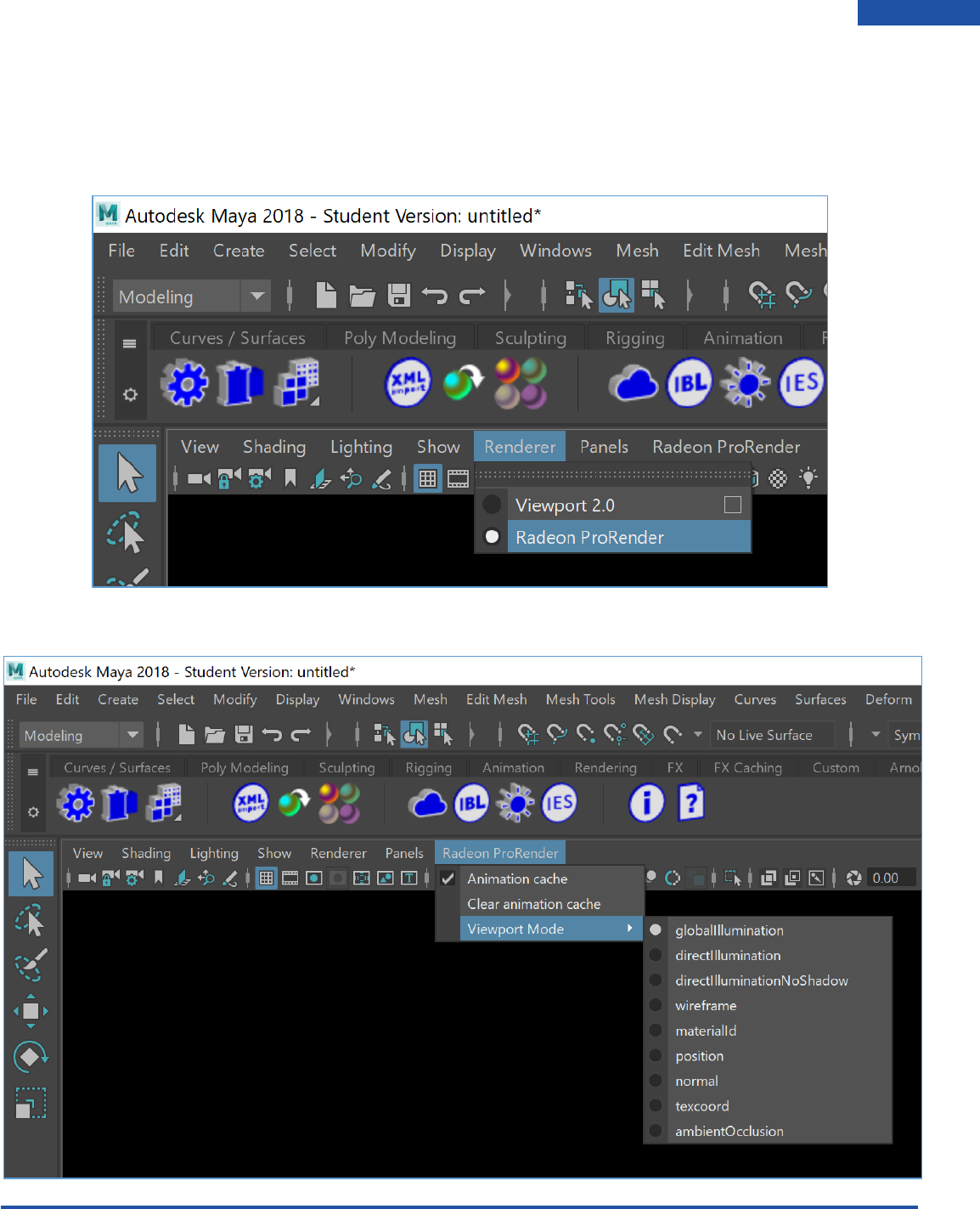The image size is (980, 1209).
Task: Open the Surfaces menu
Action: point(820,699)
